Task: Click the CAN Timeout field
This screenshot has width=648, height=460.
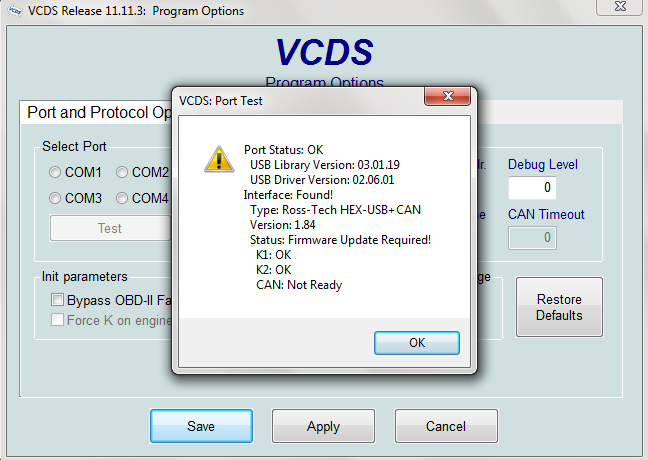Action: pyautogui.click(x=532, y=237)
